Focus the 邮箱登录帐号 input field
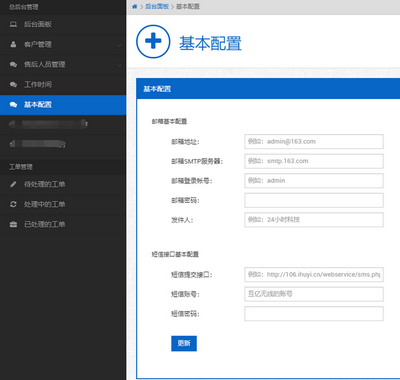400x380 pixels. coord(314,181)
